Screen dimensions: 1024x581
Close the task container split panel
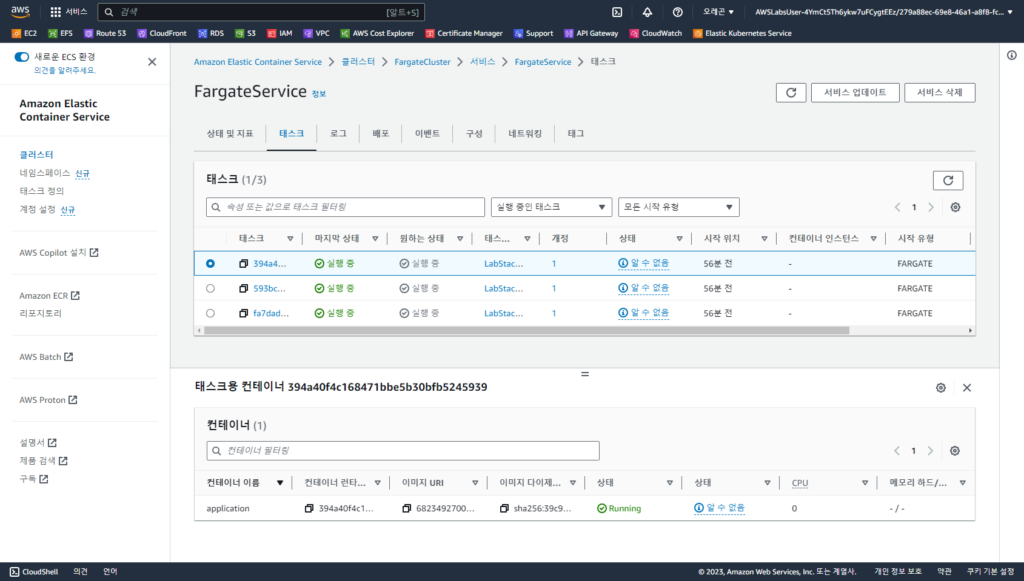tap(967, 388)
